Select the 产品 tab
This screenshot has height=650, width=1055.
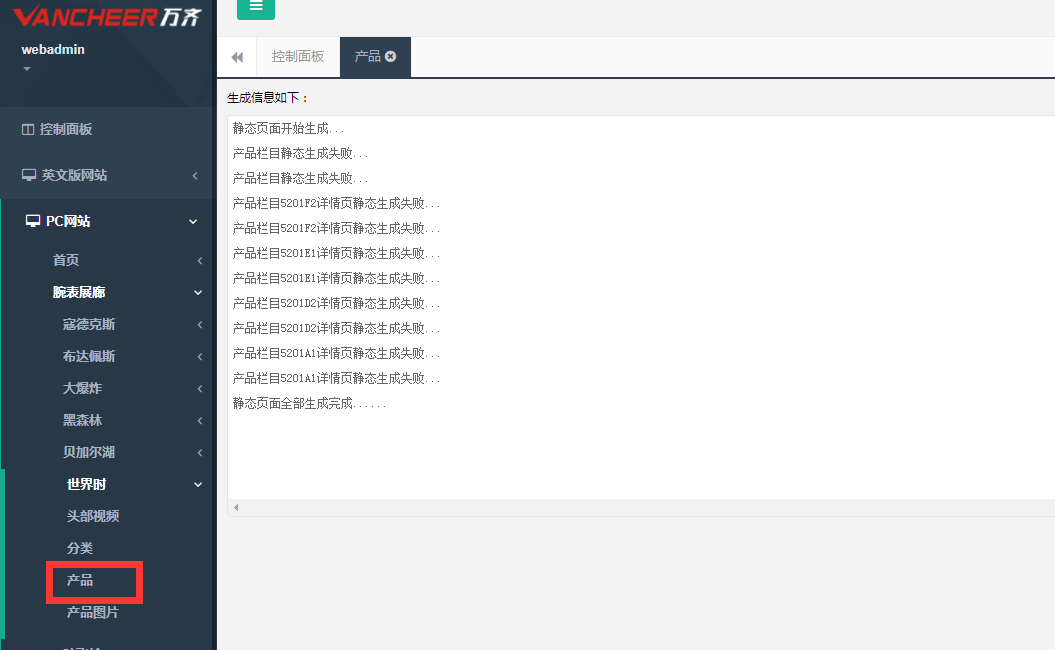(367, 57)
